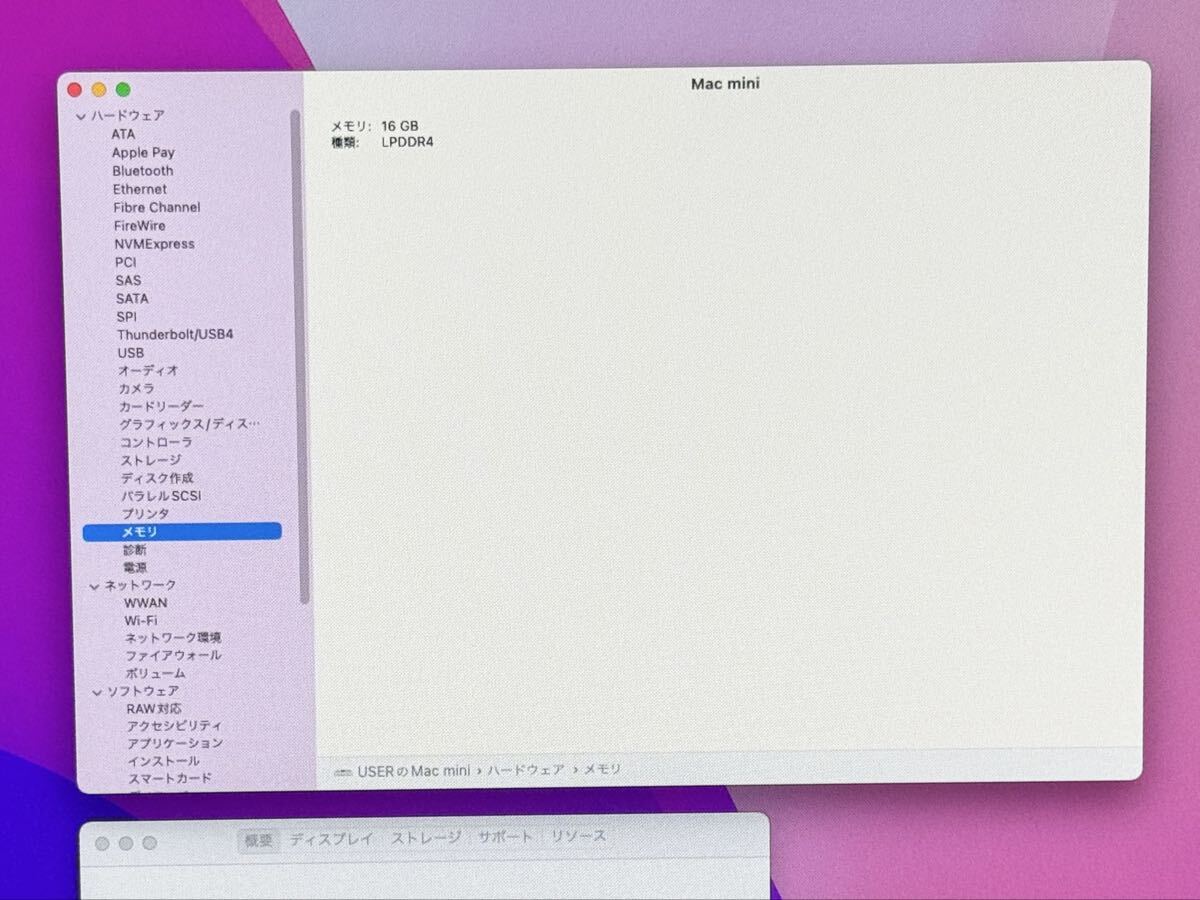Open the ストレージ tab in lower window
1200x900 pixels.
pos(426,838)
